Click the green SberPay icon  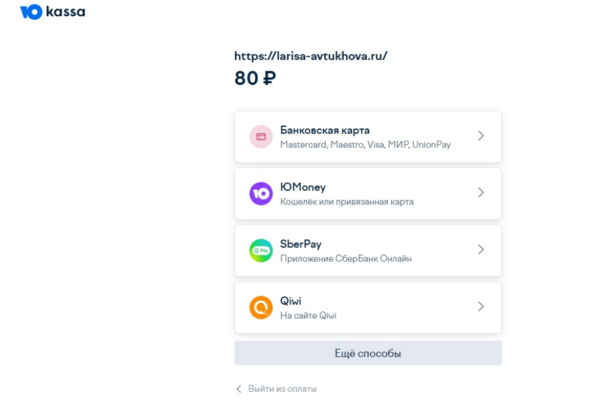point(261,250)
